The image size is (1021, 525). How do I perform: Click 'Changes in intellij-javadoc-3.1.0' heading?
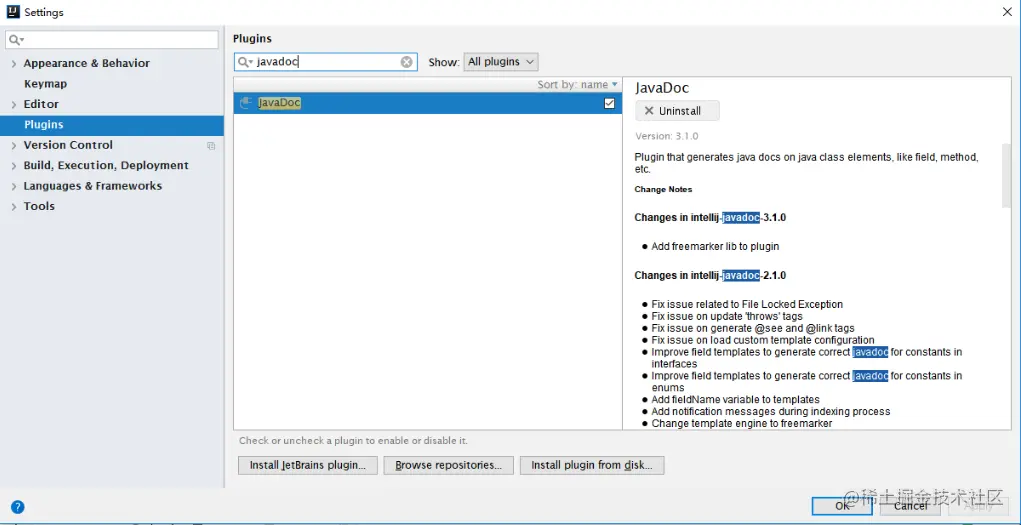point(710,218)
